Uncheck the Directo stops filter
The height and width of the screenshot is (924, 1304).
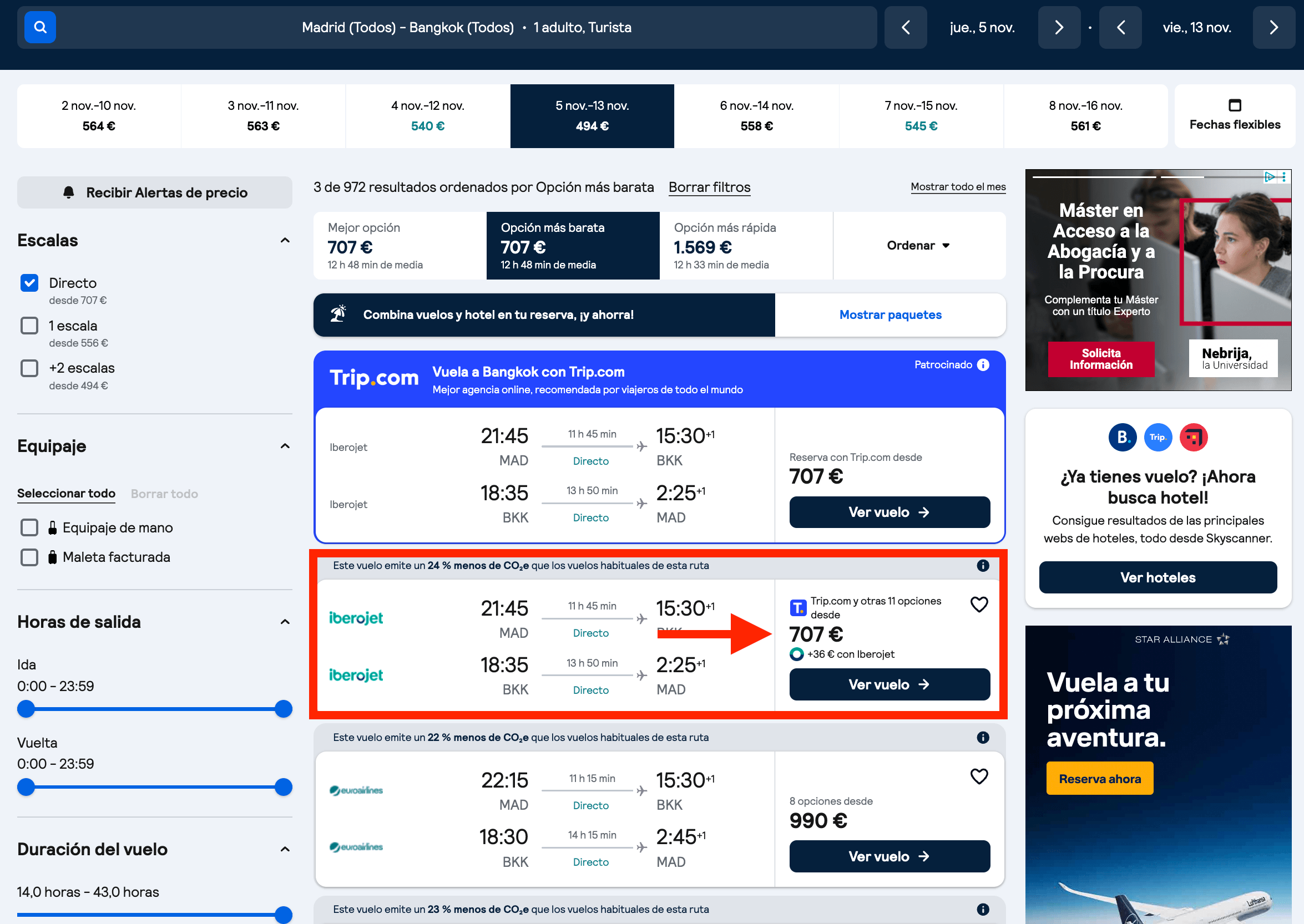(x=29, y=283)
